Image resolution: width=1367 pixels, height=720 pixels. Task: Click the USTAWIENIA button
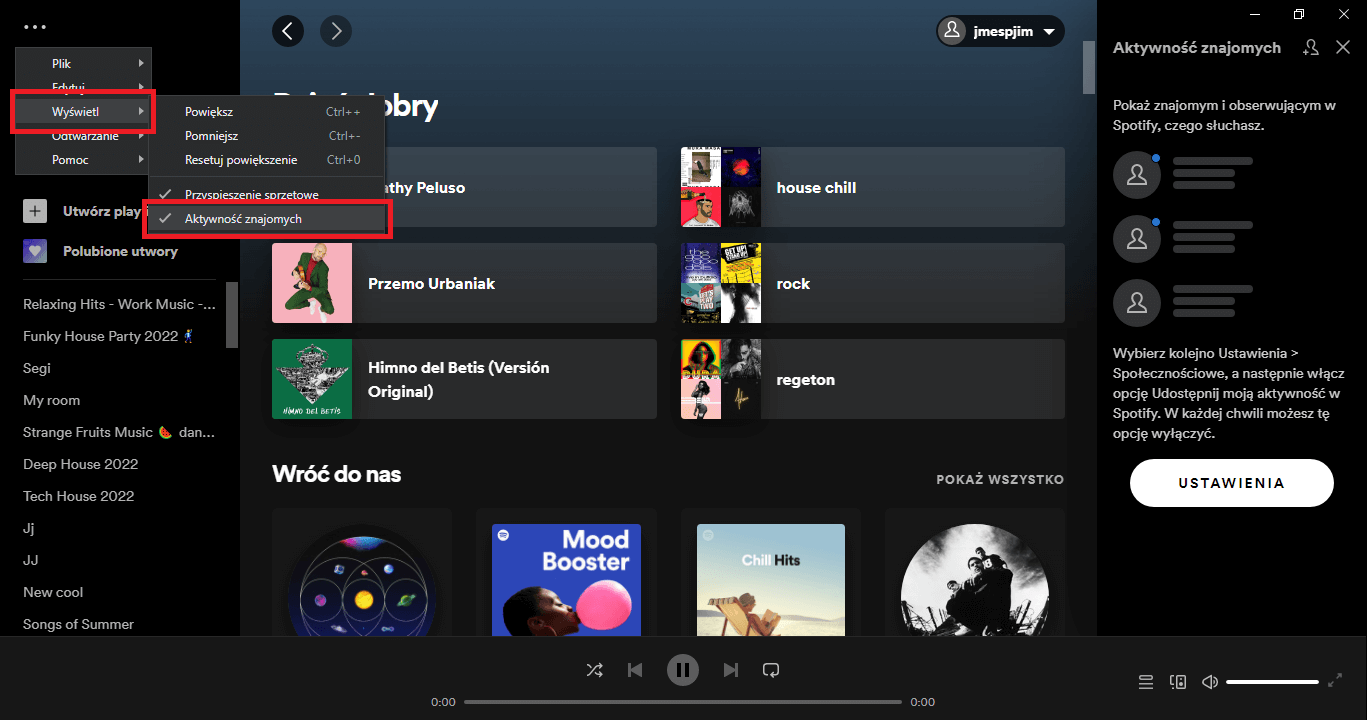pyautogui.click(x=1232, y=483)
